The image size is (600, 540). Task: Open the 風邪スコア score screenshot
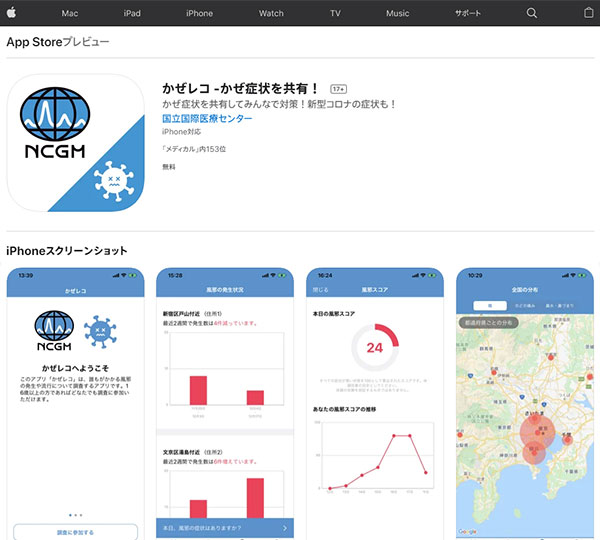[x=375, y=404]
